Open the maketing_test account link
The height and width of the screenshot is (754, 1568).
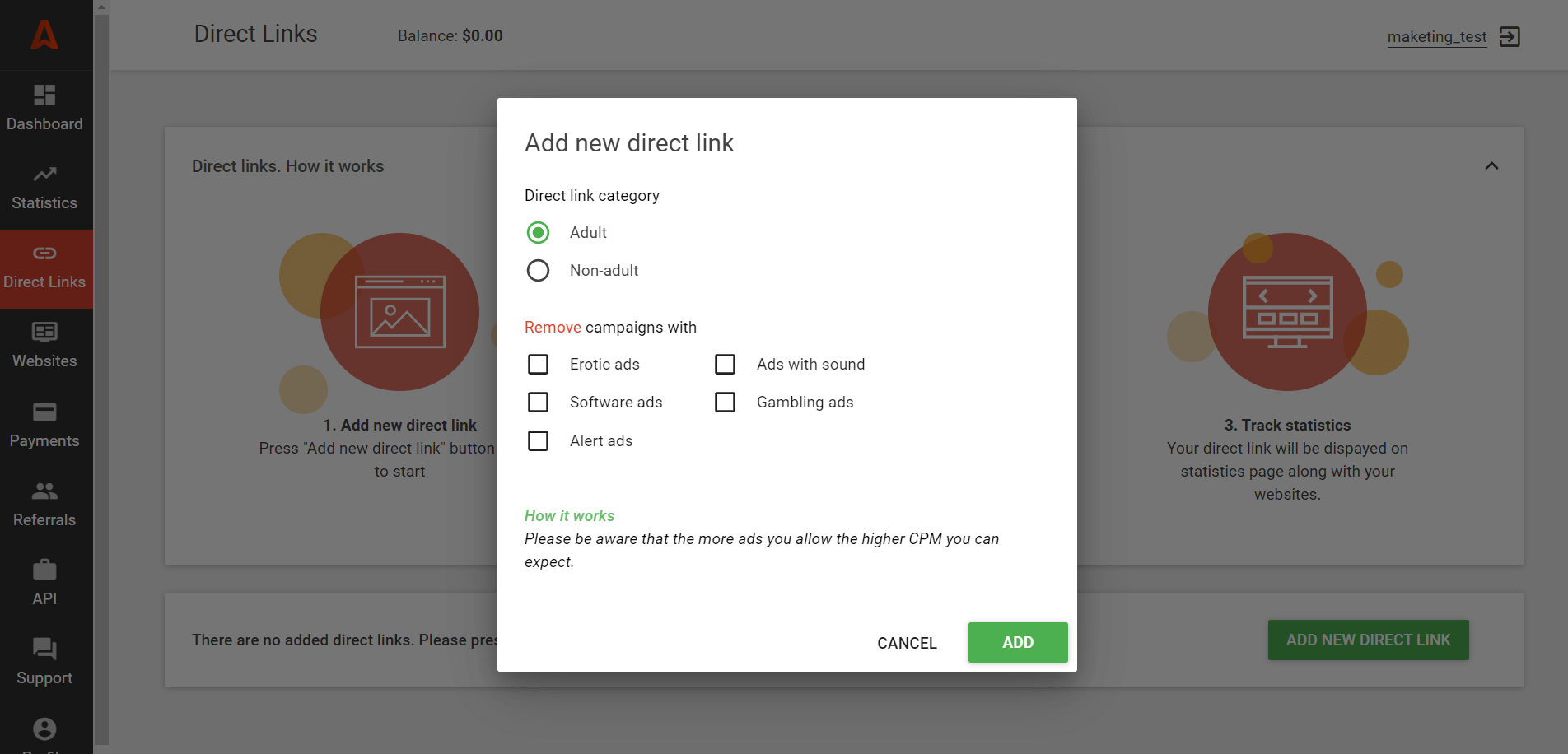point(1436,37)
